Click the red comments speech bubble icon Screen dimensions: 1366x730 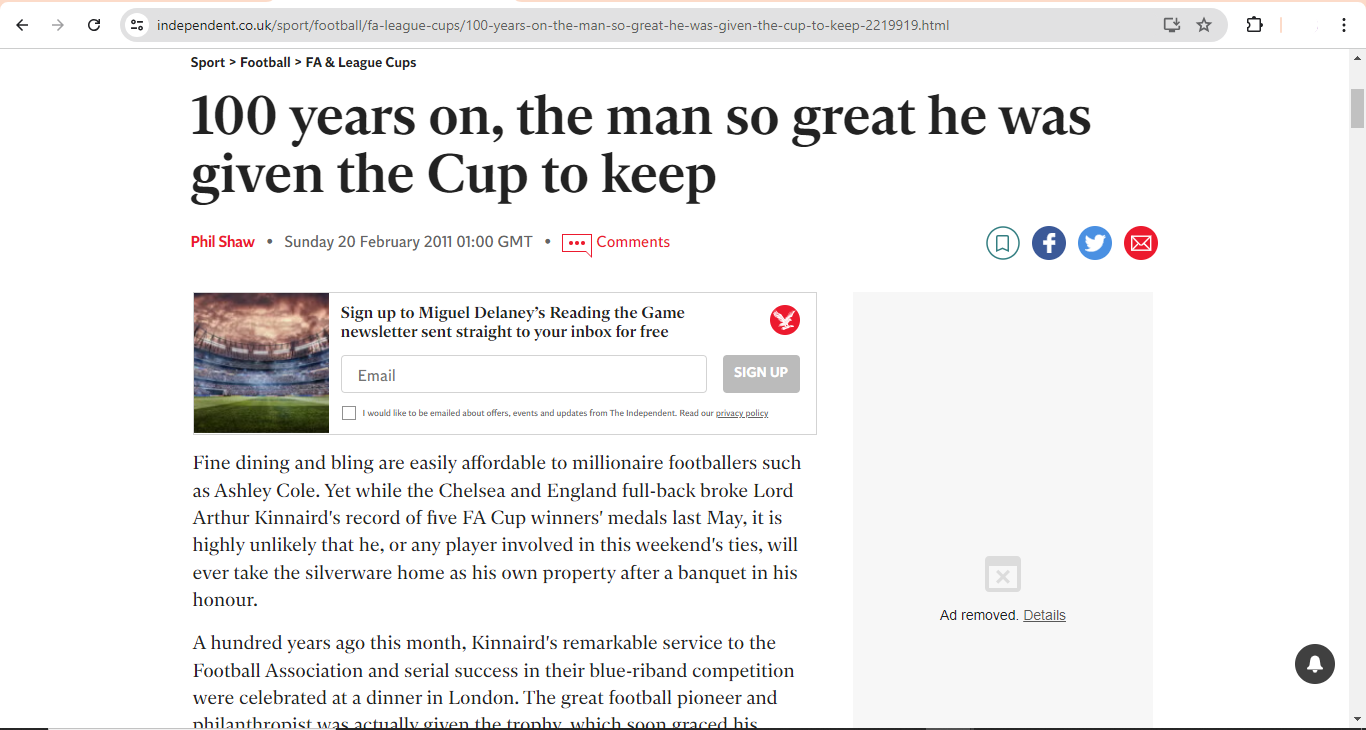(x=577, y=244)
